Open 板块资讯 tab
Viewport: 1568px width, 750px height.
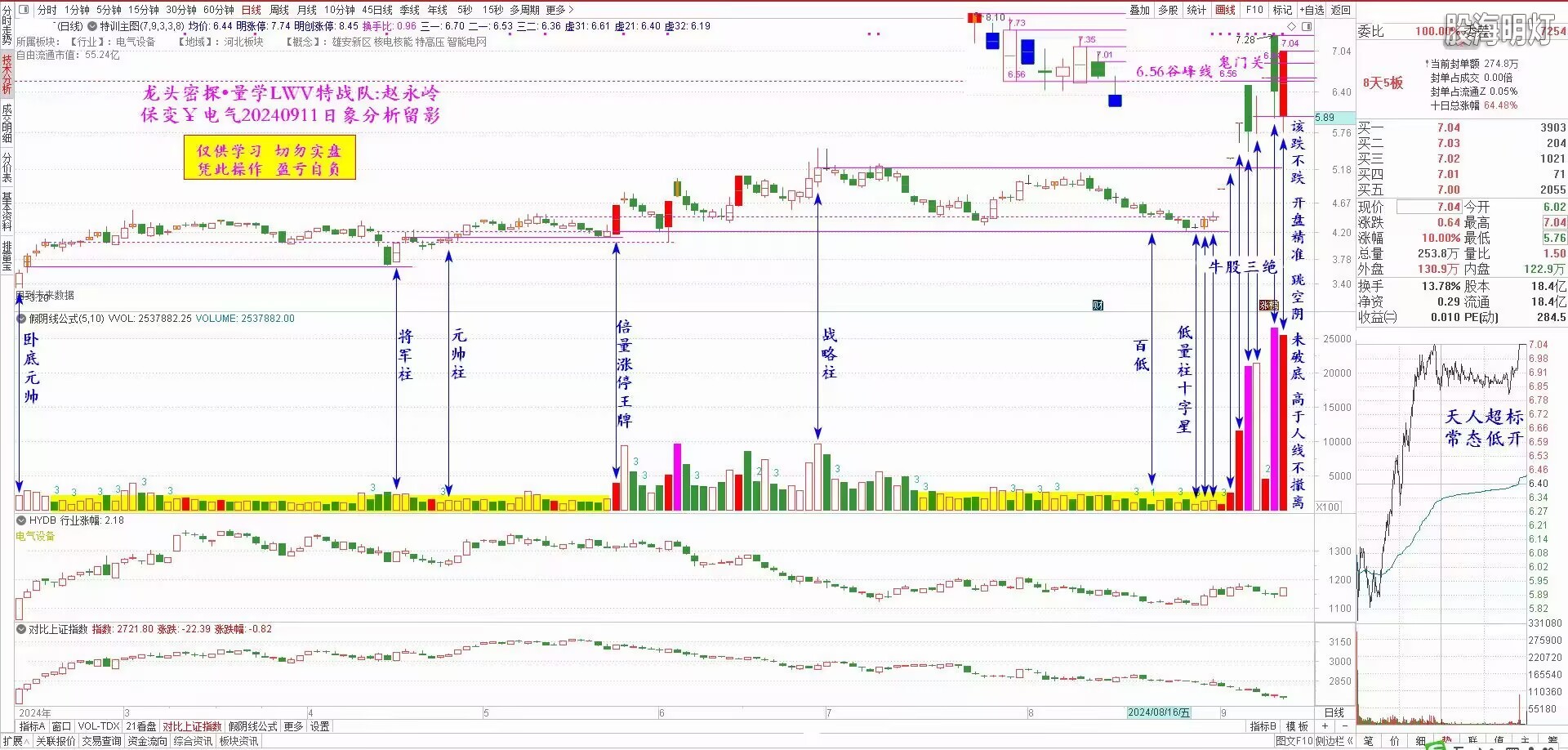point(238,741)
